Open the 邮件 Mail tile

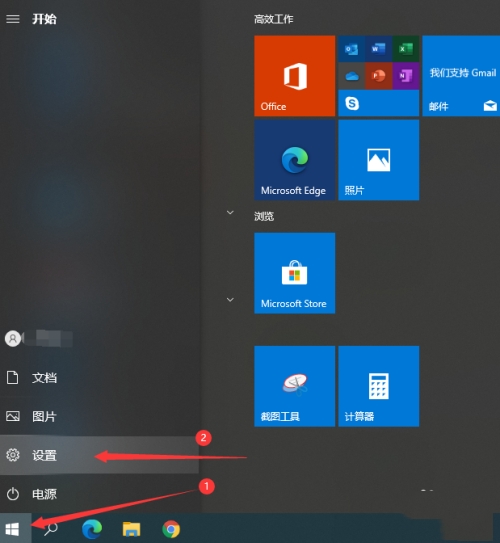pyautogui.click(x=461, y=75)
